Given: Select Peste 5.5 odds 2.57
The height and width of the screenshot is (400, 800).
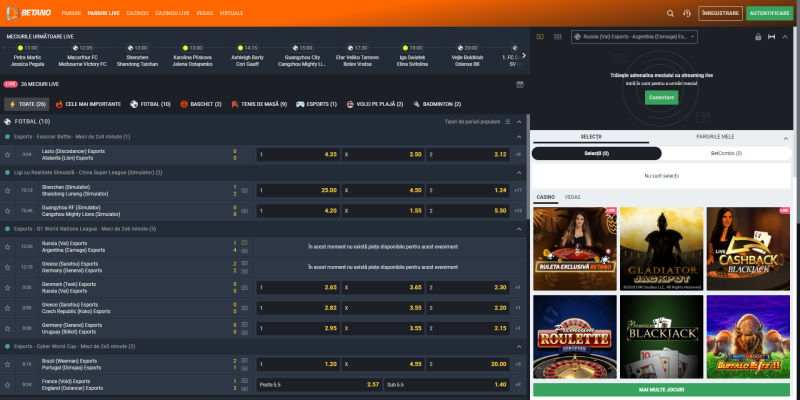Looking at the screenshot, I should coord(319,385).
